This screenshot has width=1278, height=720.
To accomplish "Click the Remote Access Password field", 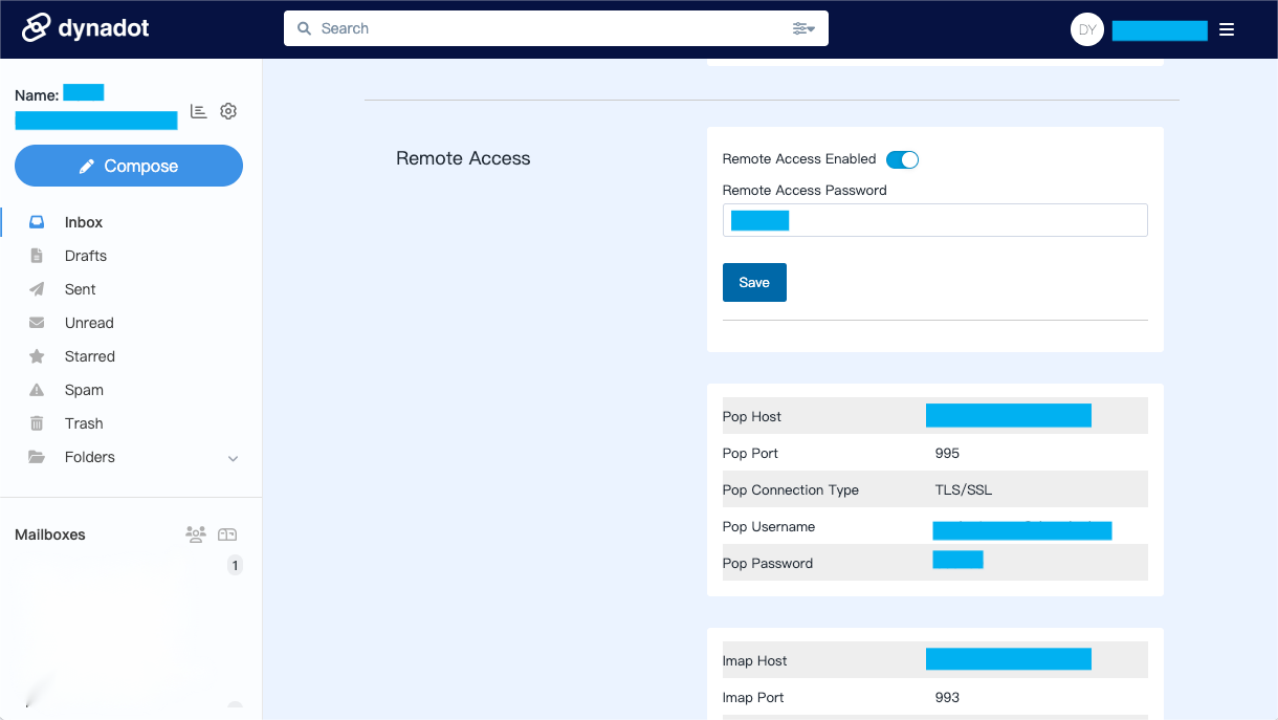I will pyautogui.click(x=935, y=220).
